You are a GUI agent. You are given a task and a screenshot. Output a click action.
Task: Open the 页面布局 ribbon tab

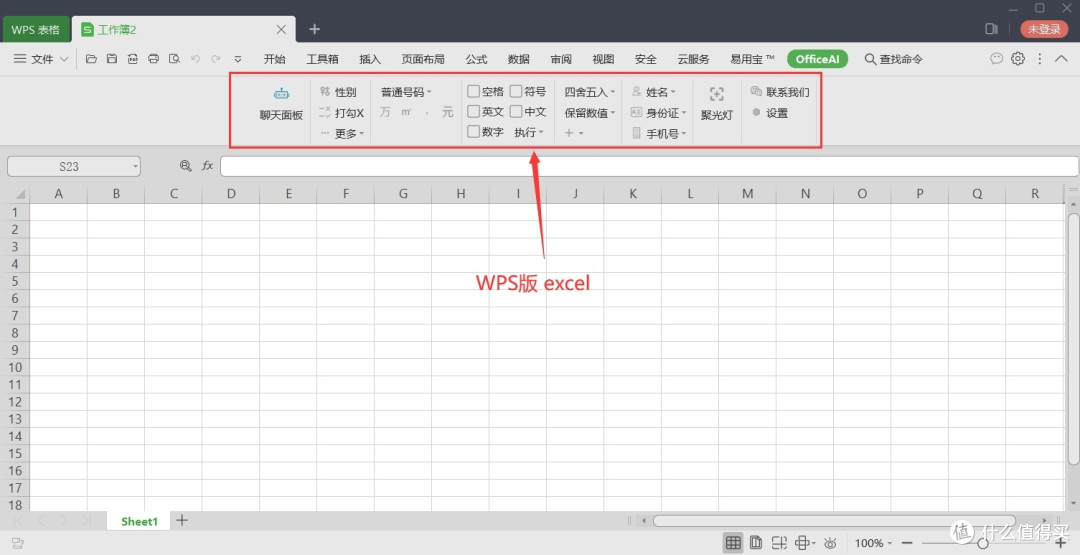[x=423, y=59]
